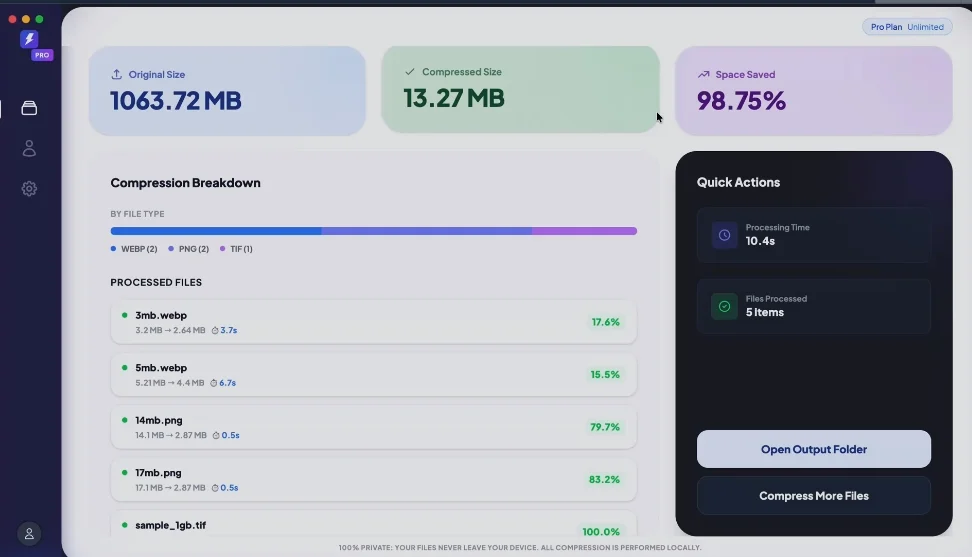Image resolution: width=972 pixels, height=557 pixels.
Task: Select the sample_1gb.tif file name
Action: tap(170, 525)
